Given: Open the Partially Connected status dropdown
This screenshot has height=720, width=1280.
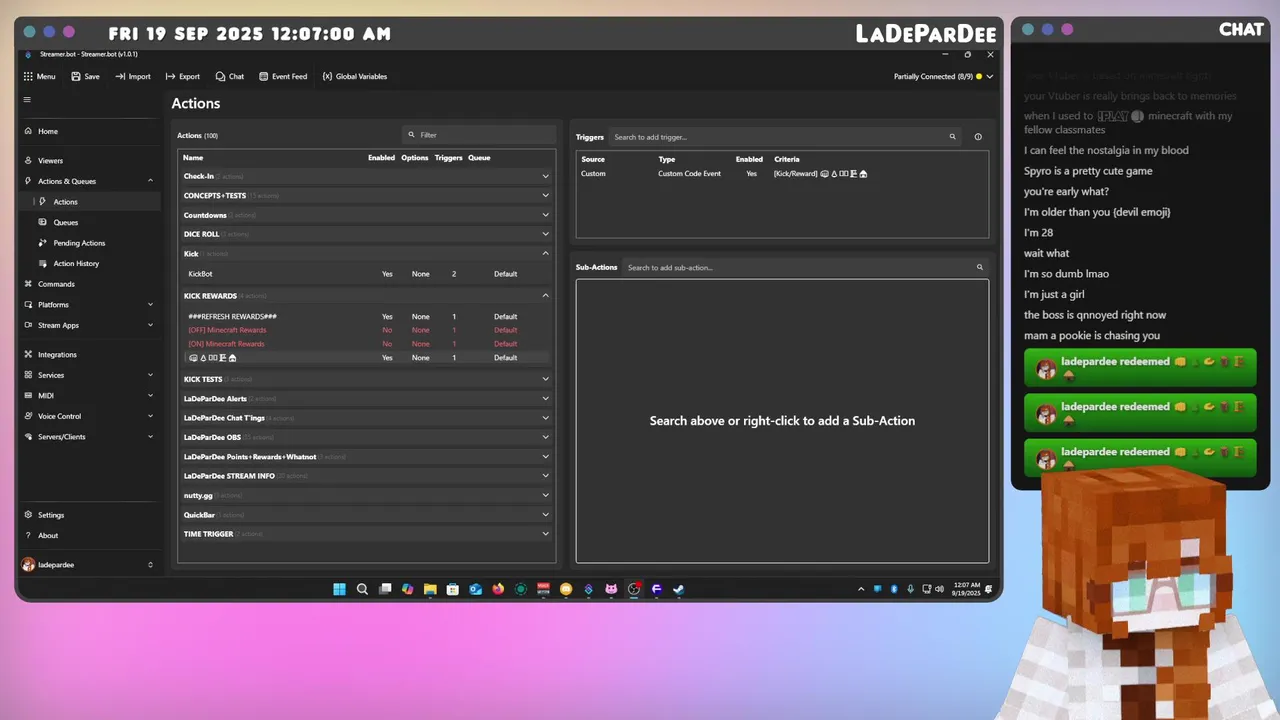Looking at the screenshot, I should [943, 76].
